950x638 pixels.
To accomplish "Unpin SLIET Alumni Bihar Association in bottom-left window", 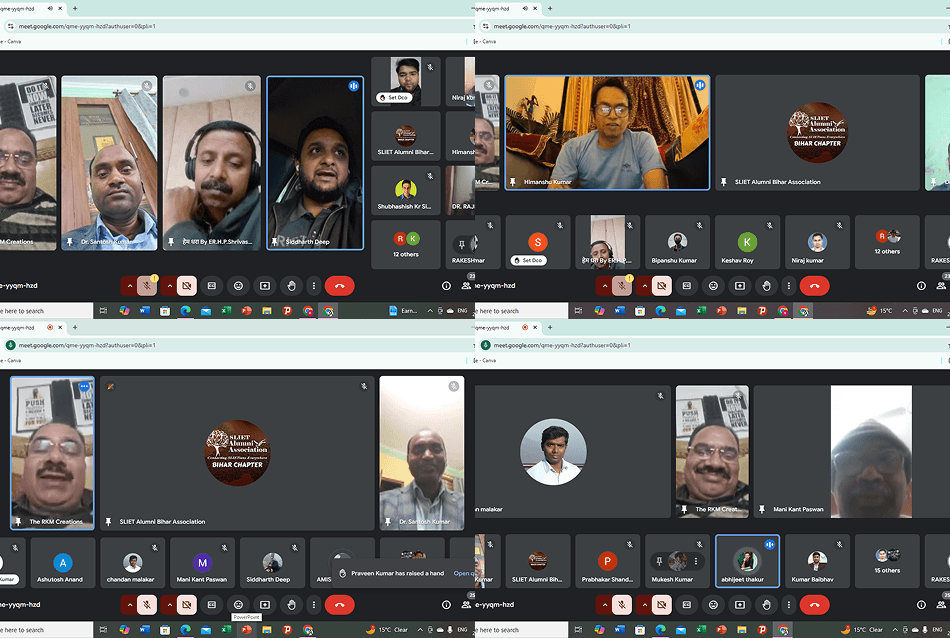I will point(108,522).
